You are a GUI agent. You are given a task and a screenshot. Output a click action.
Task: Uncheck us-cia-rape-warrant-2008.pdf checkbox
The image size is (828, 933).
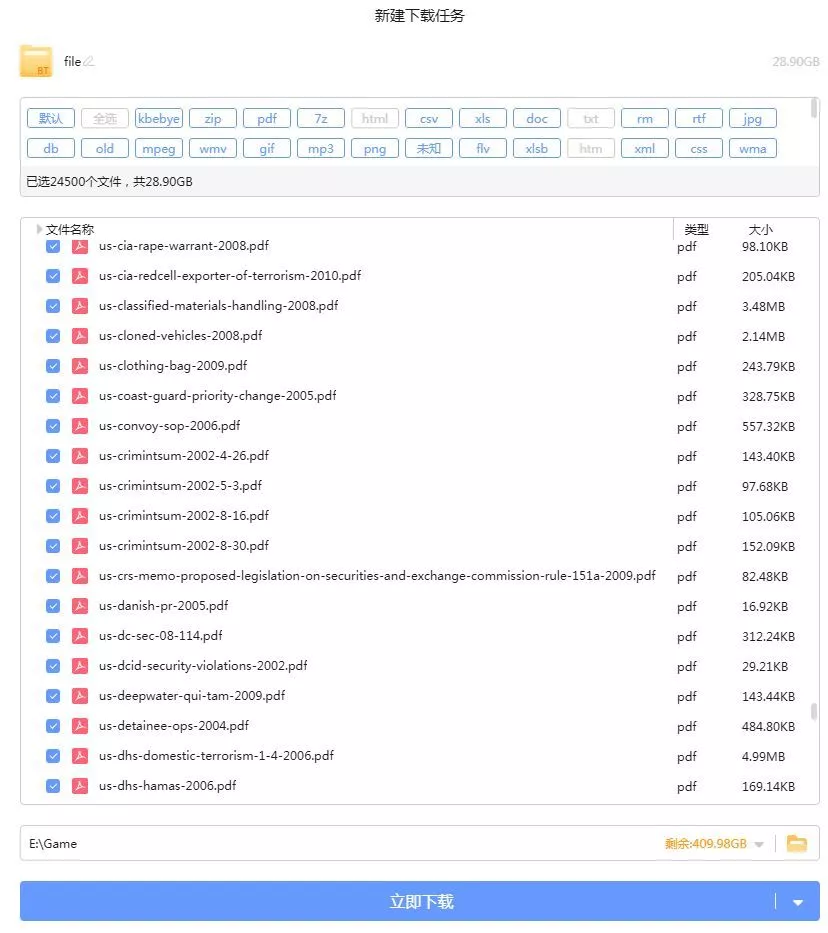(53, 246)
